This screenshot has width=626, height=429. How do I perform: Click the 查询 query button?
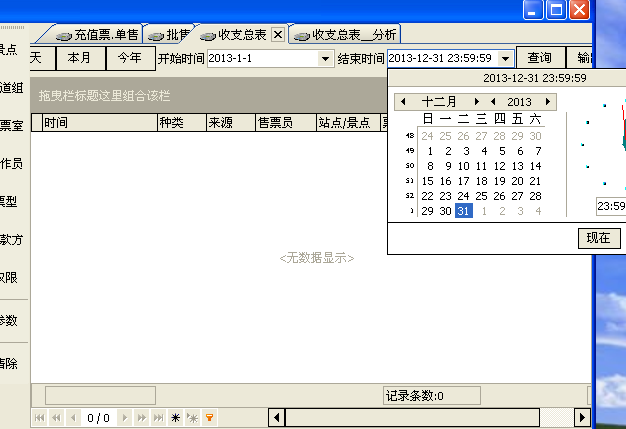tap(539, 58)
